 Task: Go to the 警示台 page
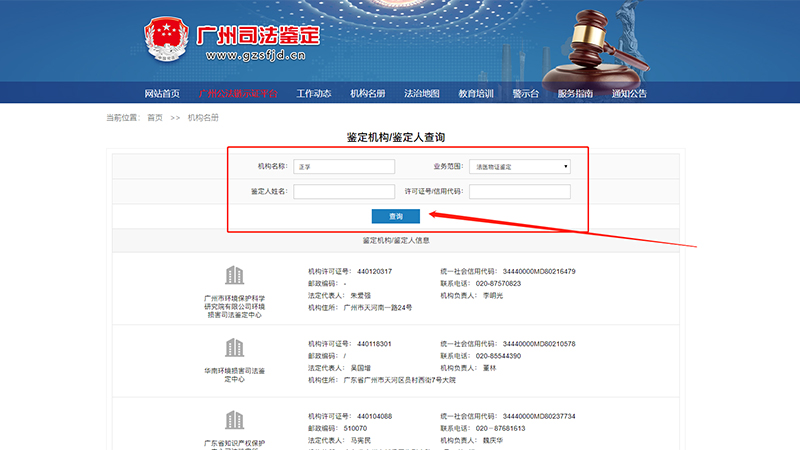(526, 94)
